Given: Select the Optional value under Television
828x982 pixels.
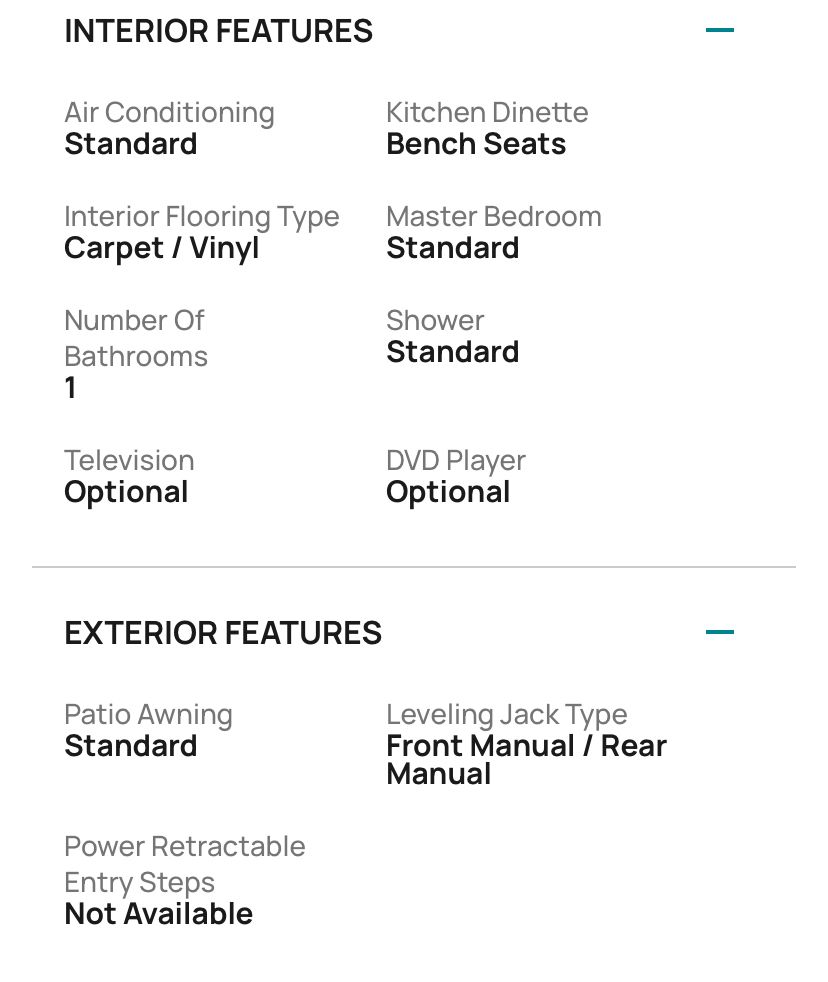Looking at the screenshot, I should click(x=126, y=492).
